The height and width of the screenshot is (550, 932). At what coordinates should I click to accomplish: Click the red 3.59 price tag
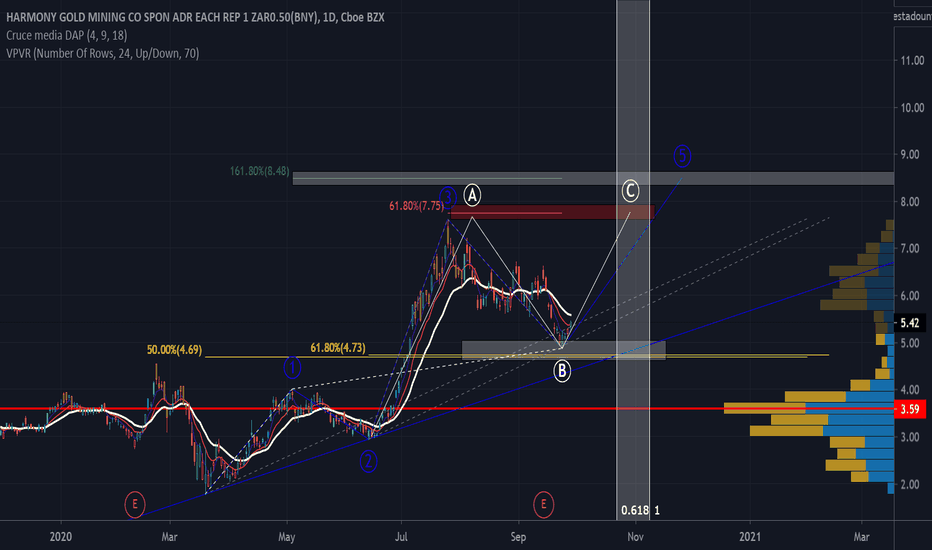(909, 408)
